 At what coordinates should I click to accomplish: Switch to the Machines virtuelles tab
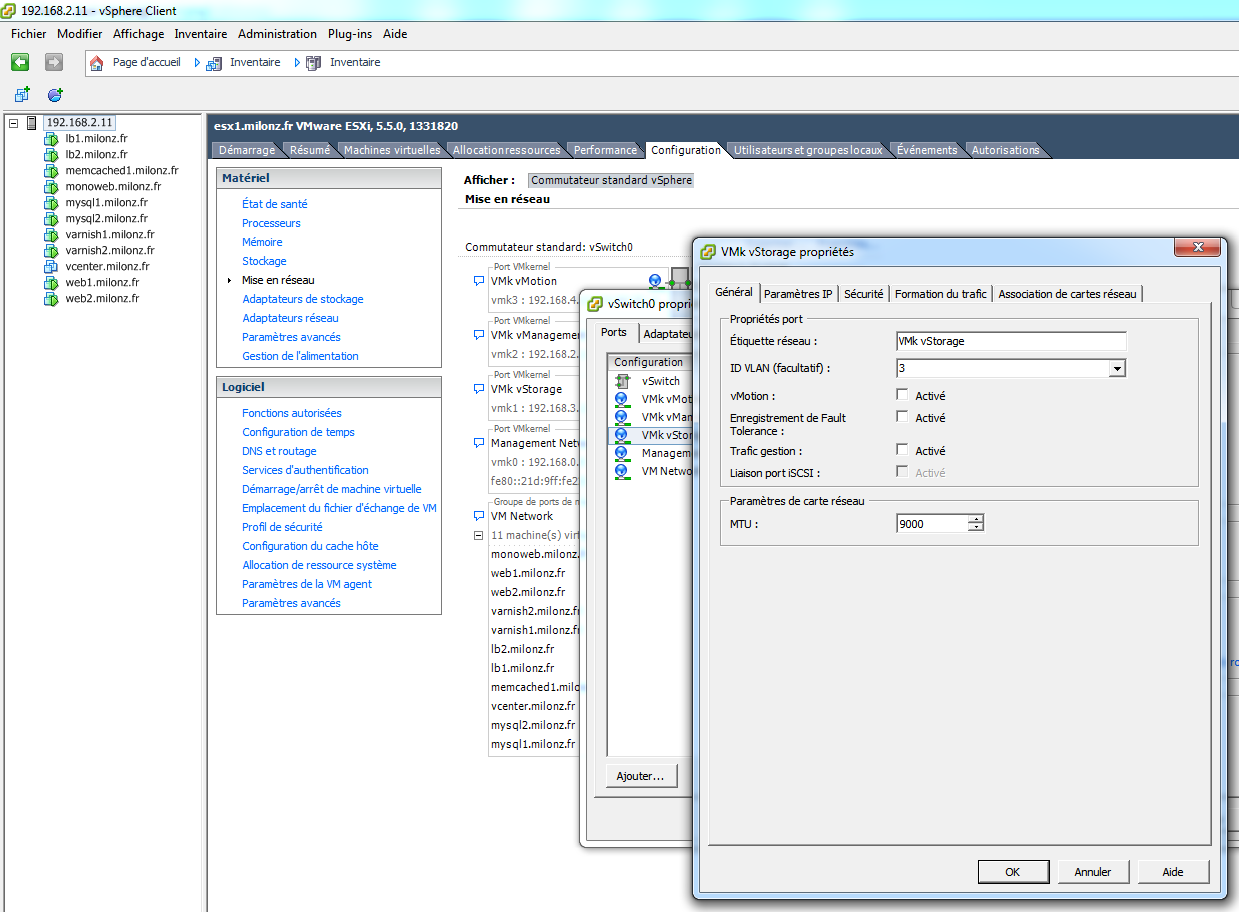[392, 150]
